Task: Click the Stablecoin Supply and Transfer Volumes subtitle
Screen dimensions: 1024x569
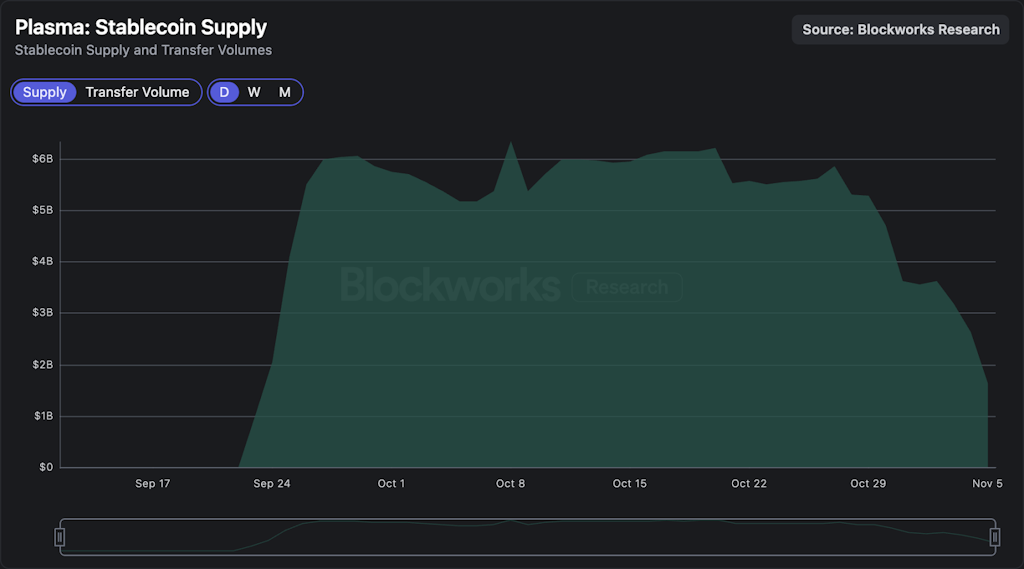Action: (x=143, y=50)
